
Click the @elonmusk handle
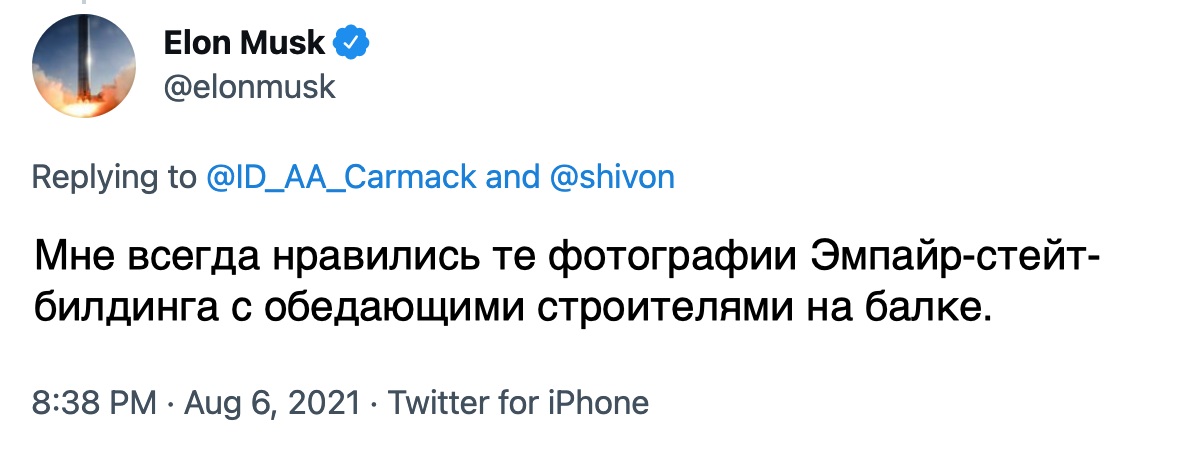point(249,88)
